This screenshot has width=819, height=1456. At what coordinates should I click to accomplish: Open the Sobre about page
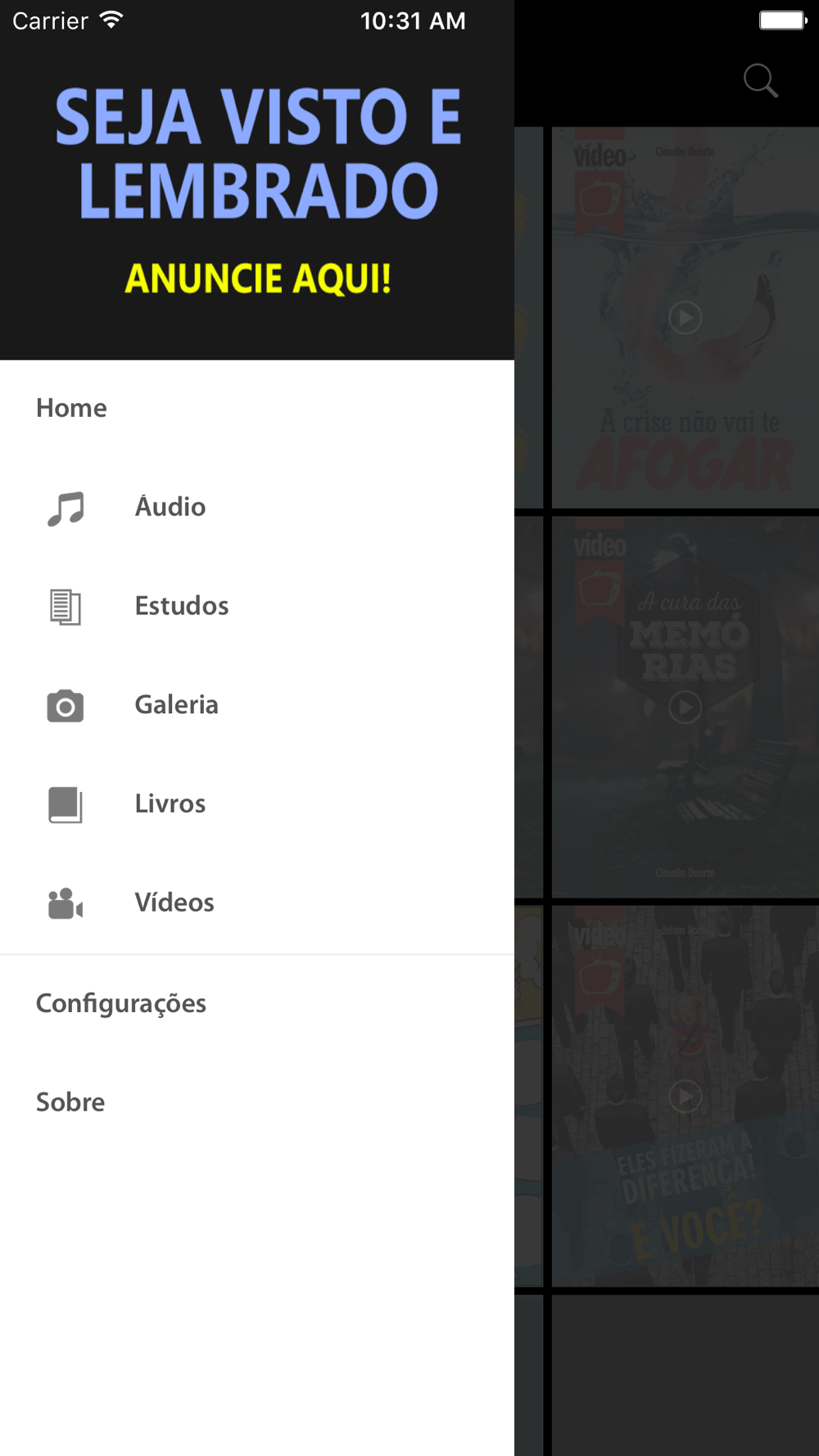pos(70,1102)
